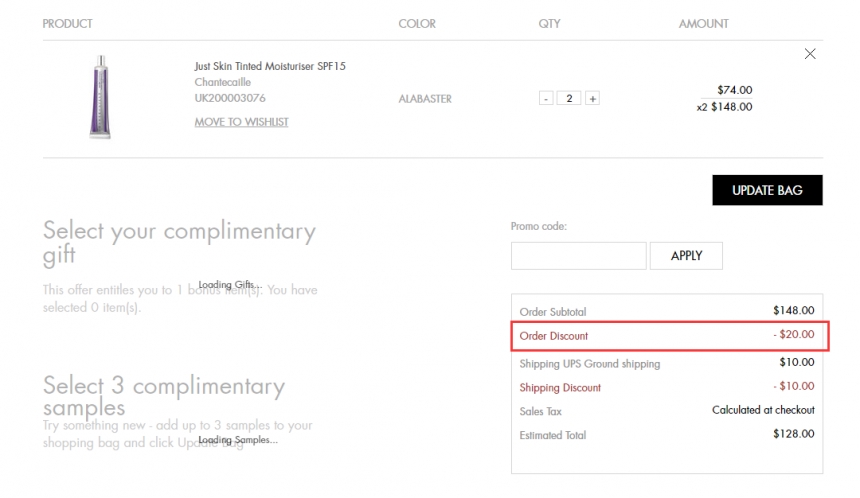Screen dimensions: 860x498
Task: Move the item to wishlist
Action: click(x=241, y=122)
